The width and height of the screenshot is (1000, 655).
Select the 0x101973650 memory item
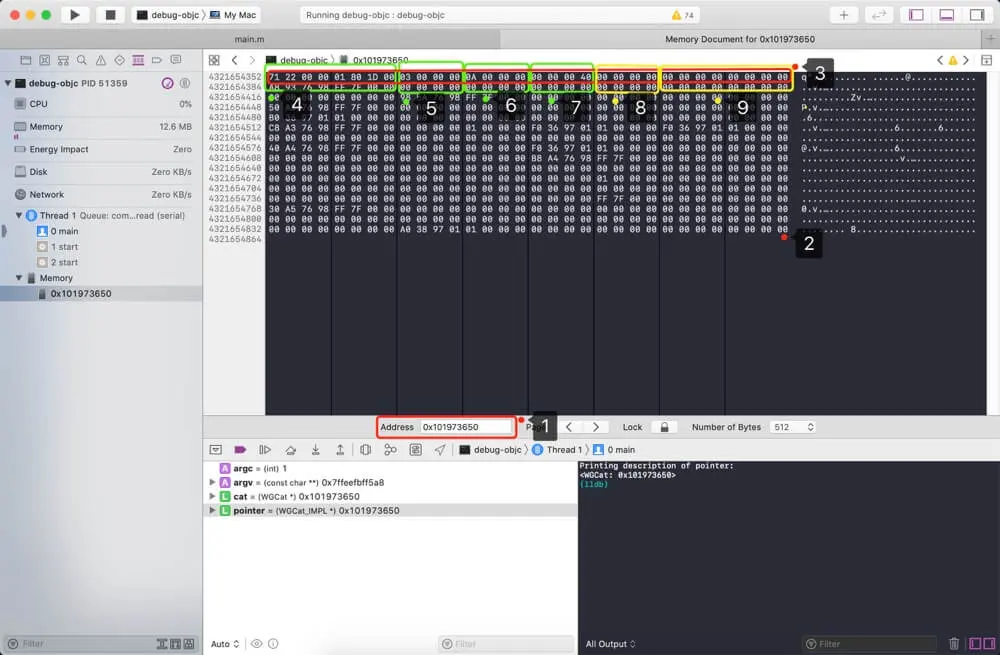tap(102, 293)
